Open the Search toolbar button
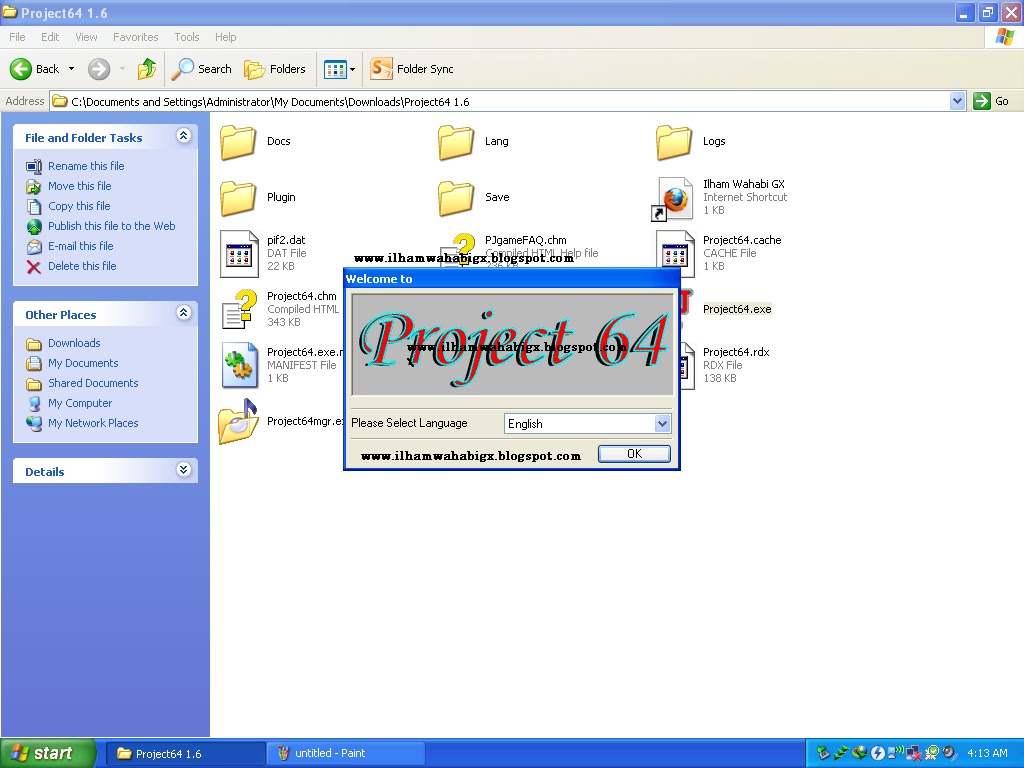Viewport: 1024px width, 768px height. (201, 69)
